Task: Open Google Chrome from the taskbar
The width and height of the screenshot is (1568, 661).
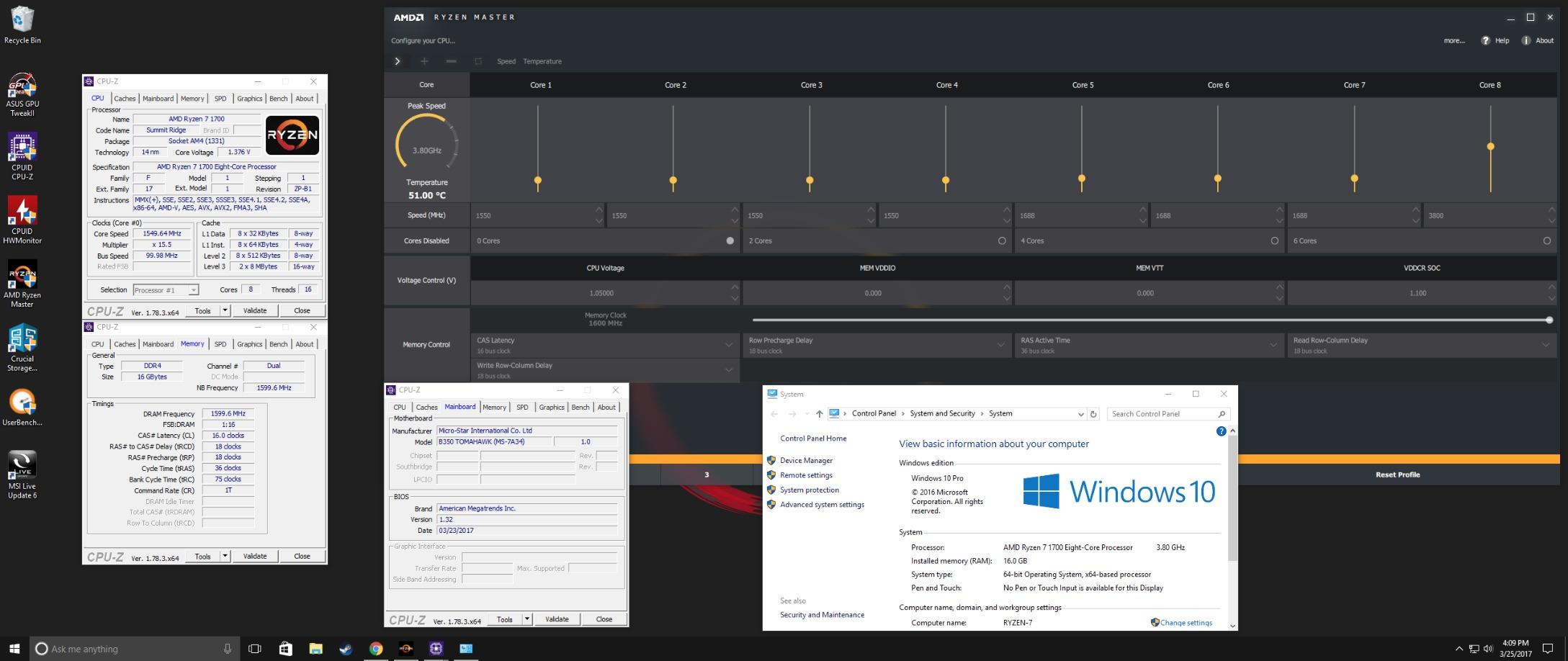Action: (x=376, y=649)
